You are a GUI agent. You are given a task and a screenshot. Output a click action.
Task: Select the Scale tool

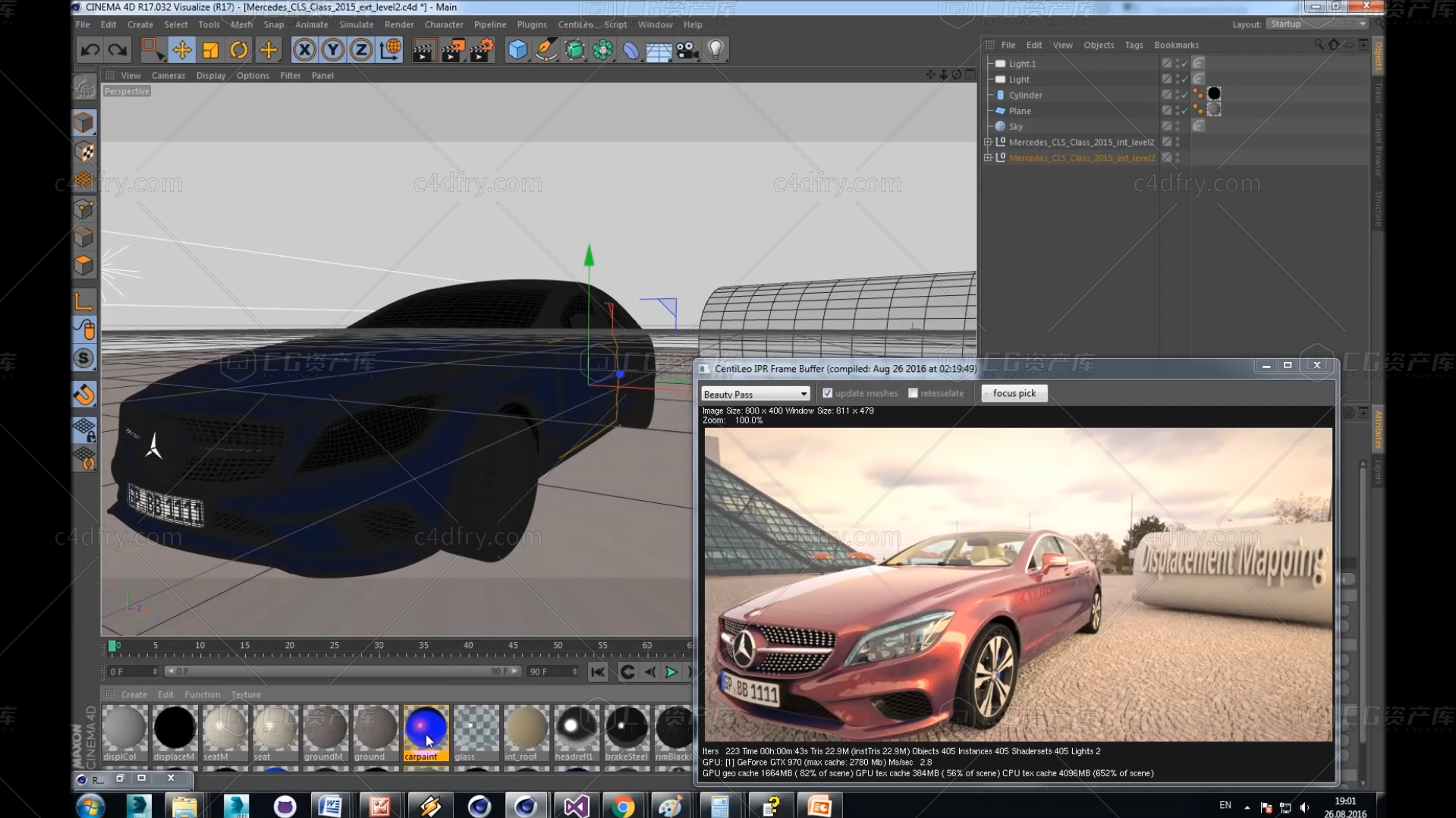click(x=210, y=50)
